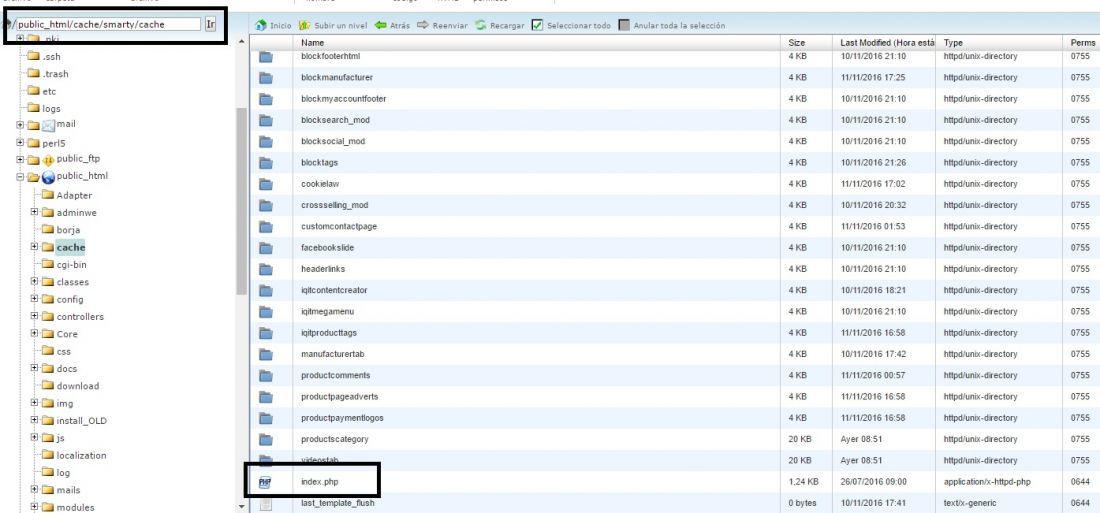This screenshot has width=1100, height=513.
Task: Click the last_template_flush file icon
Action: pos(265,503)
